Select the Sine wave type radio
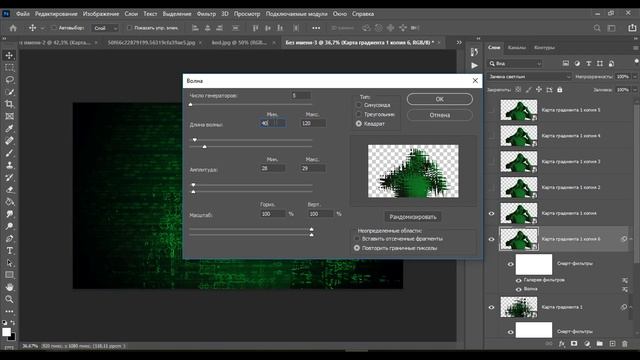This screenshot has height=360, width=640. coord(359,105)
